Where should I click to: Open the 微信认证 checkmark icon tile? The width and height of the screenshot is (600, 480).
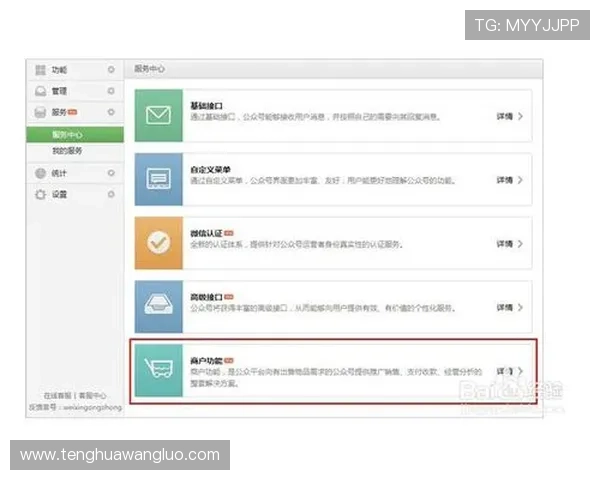158,243
